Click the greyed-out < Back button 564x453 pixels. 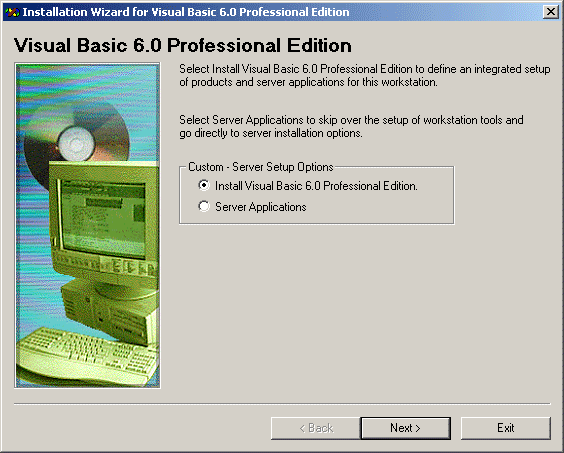tap(315, 428)
